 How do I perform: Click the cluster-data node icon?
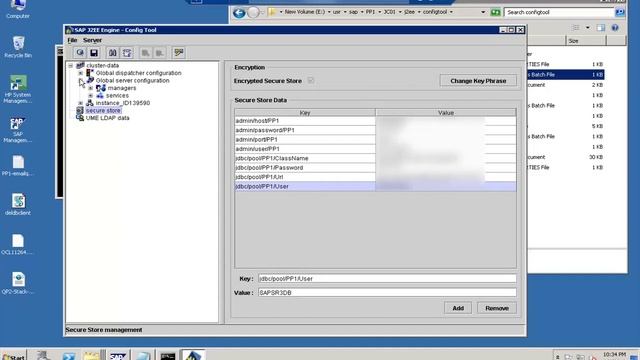click(x=80, y=65)
